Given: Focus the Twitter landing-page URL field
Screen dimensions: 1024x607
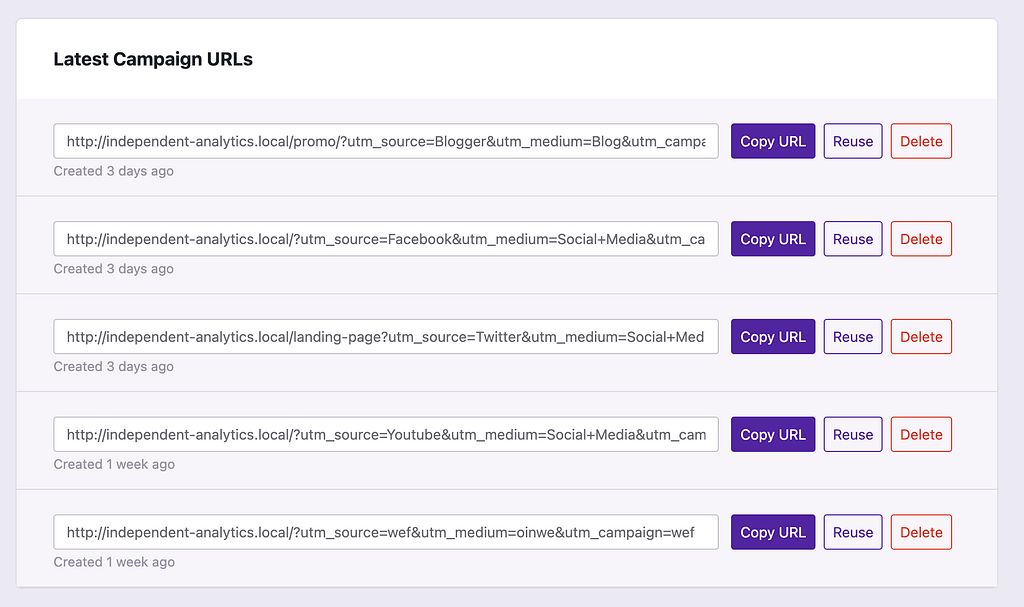Looking at the screenshot, I should tap(386, 337).
